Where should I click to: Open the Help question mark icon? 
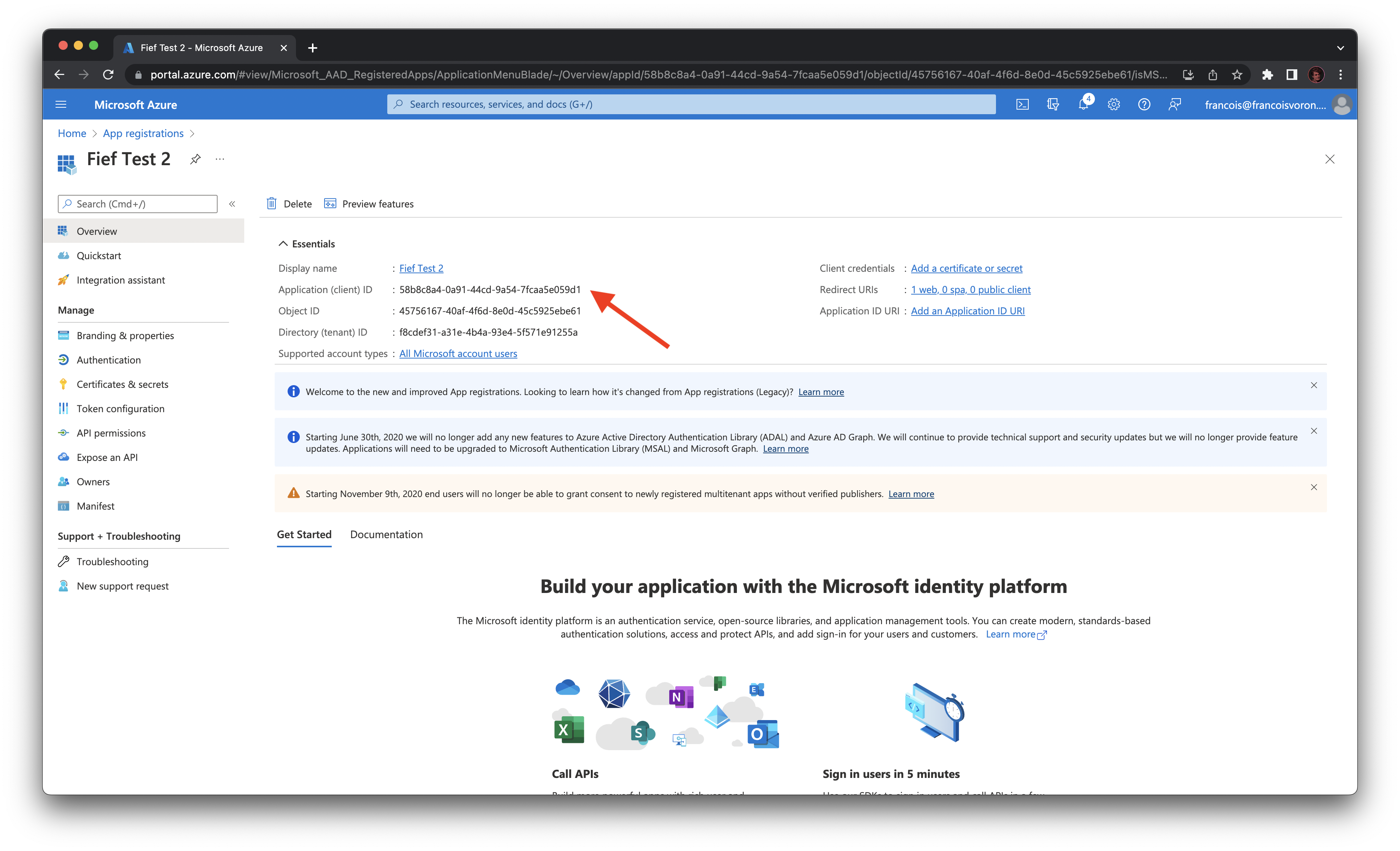tap(1144, 104)
